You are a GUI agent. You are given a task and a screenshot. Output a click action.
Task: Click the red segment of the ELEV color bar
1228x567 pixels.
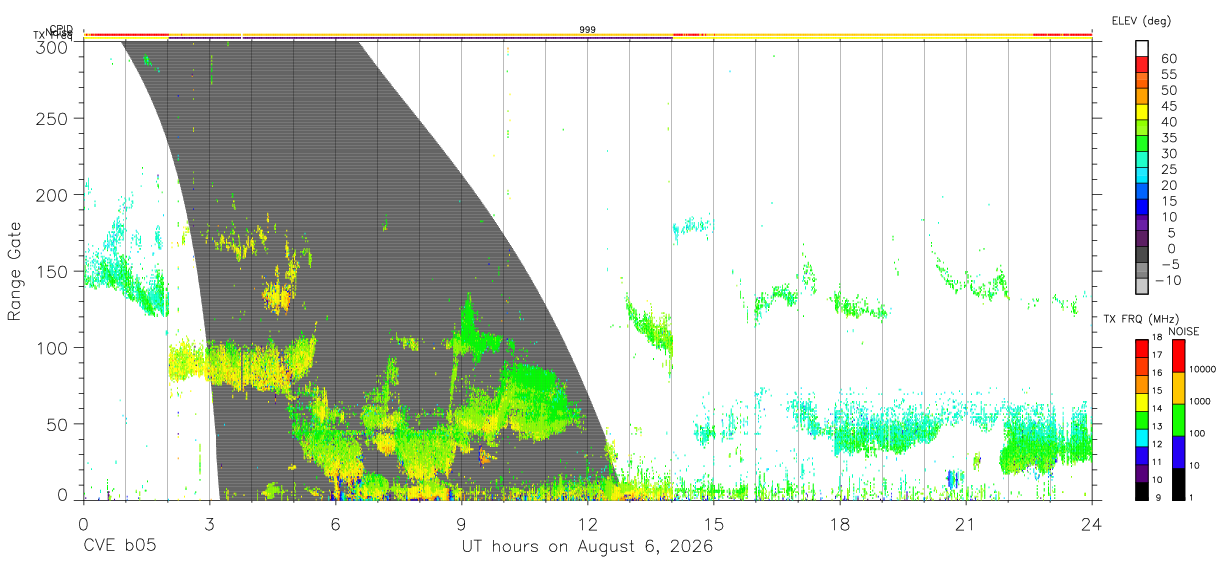1142,64
